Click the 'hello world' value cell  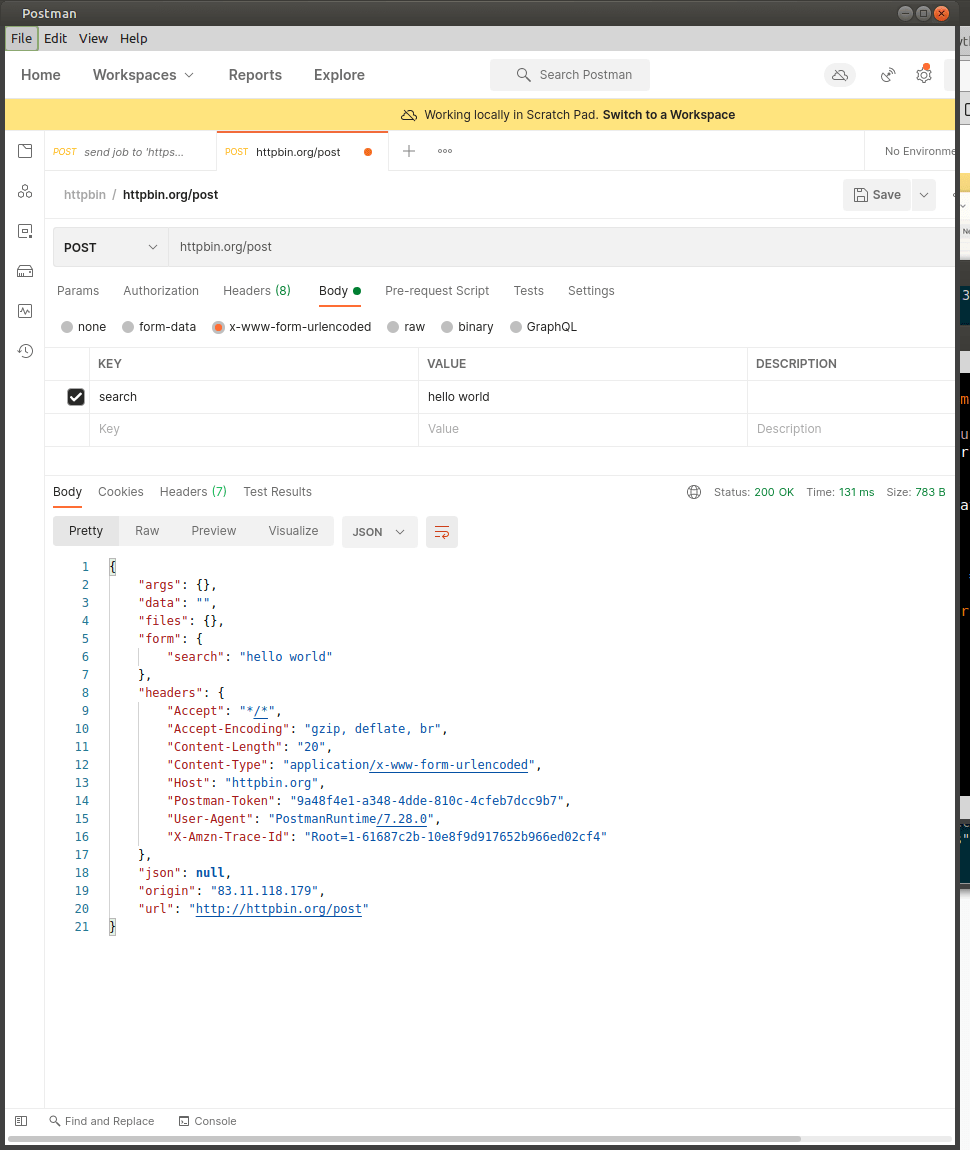click(x=583, y=397)
